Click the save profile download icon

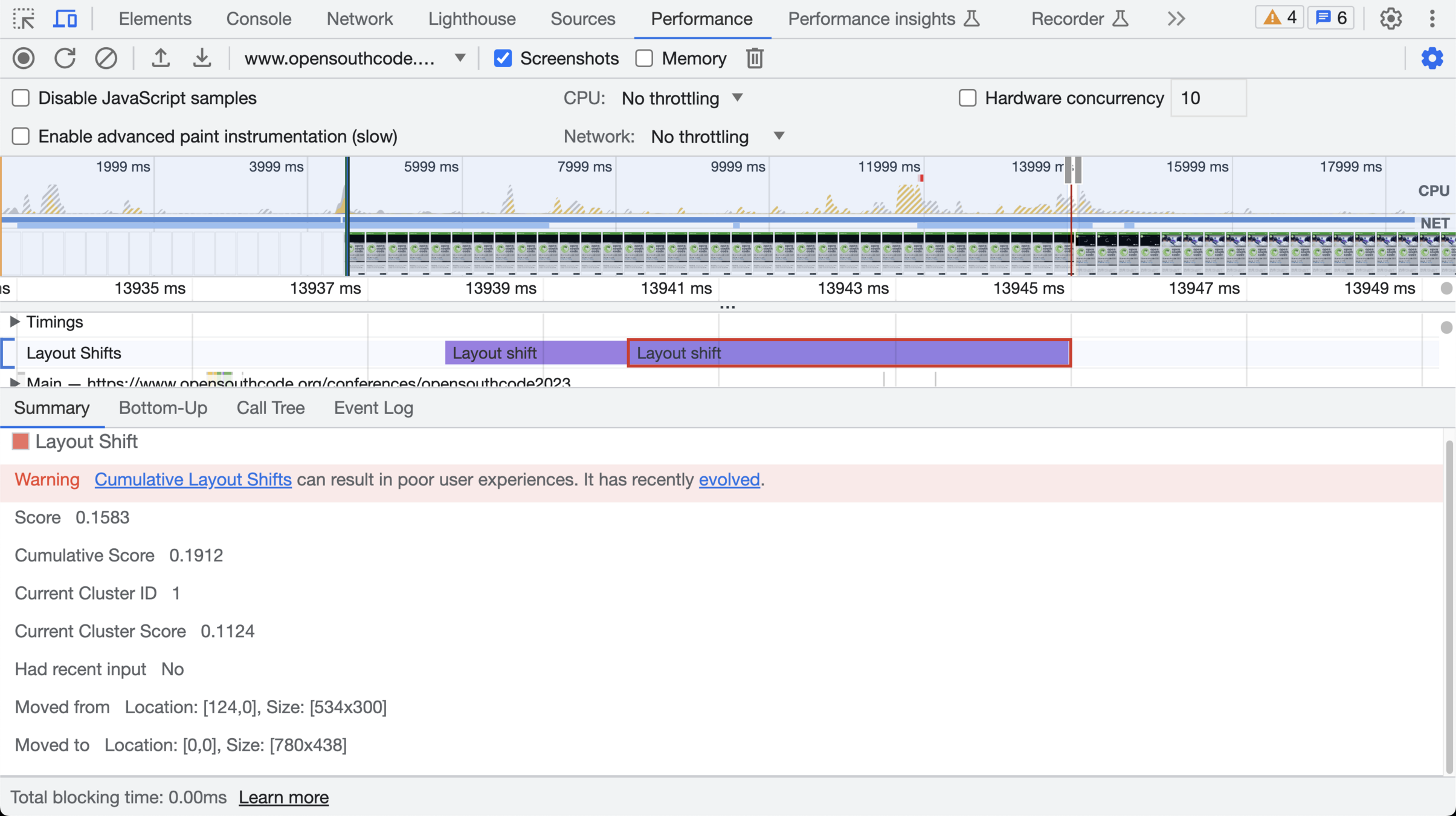[202, 59]
